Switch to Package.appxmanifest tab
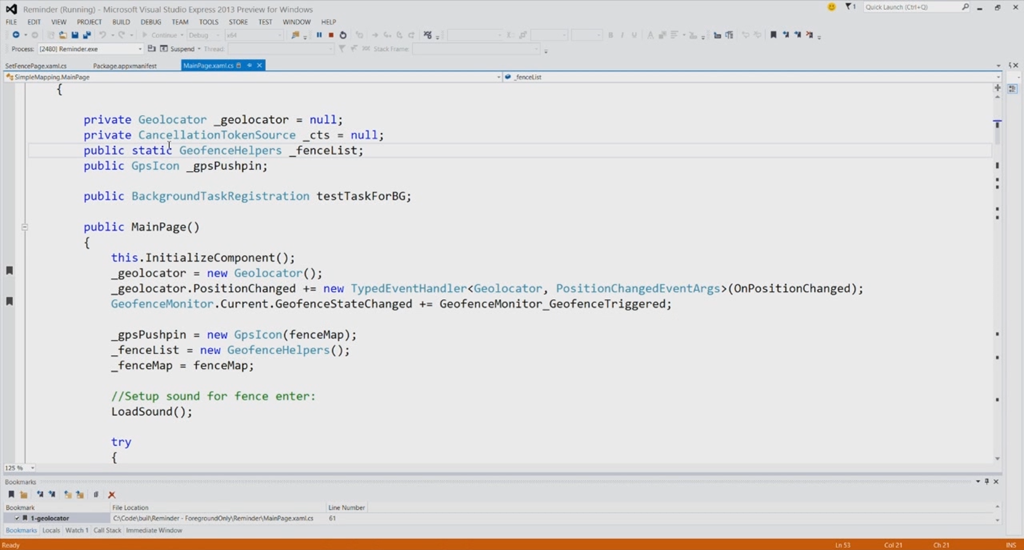1024x550 pixels. pos(125,66)
